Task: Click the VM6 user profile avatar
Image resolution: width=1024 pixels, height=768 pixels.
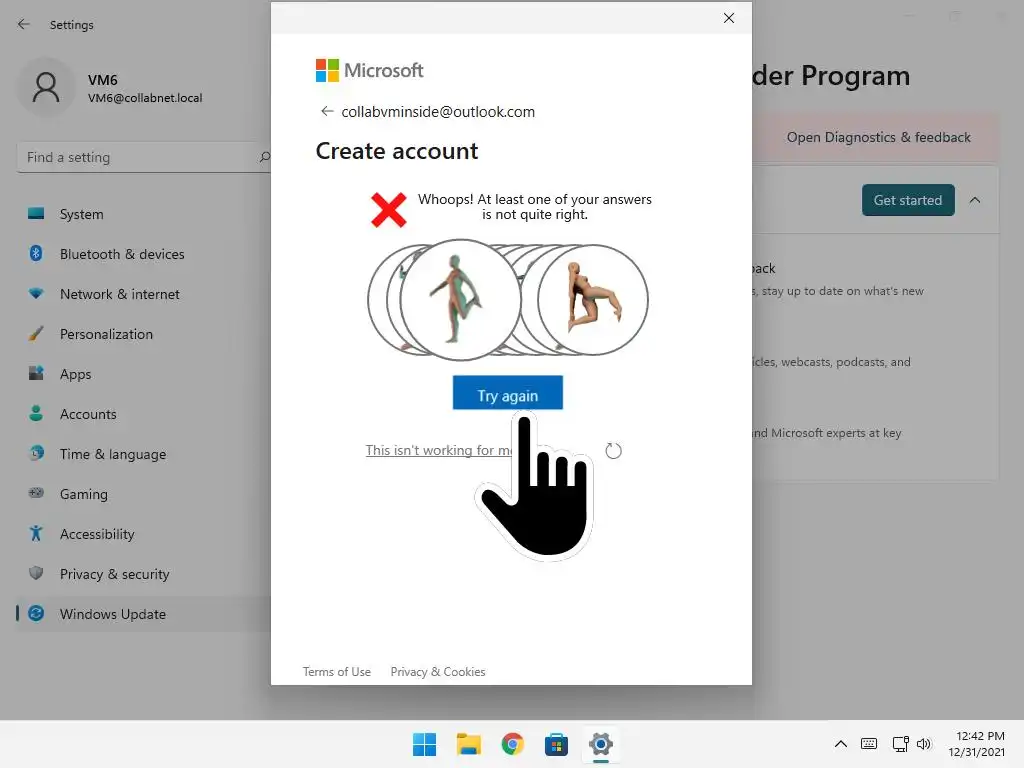Action: point(46,88)
